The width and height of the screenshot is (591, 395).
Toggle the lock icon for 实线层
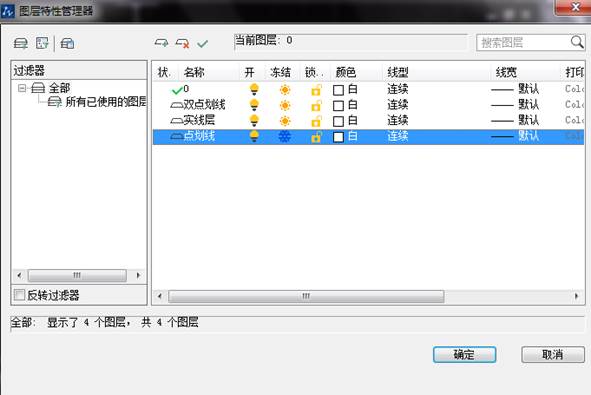pos(316,121)
